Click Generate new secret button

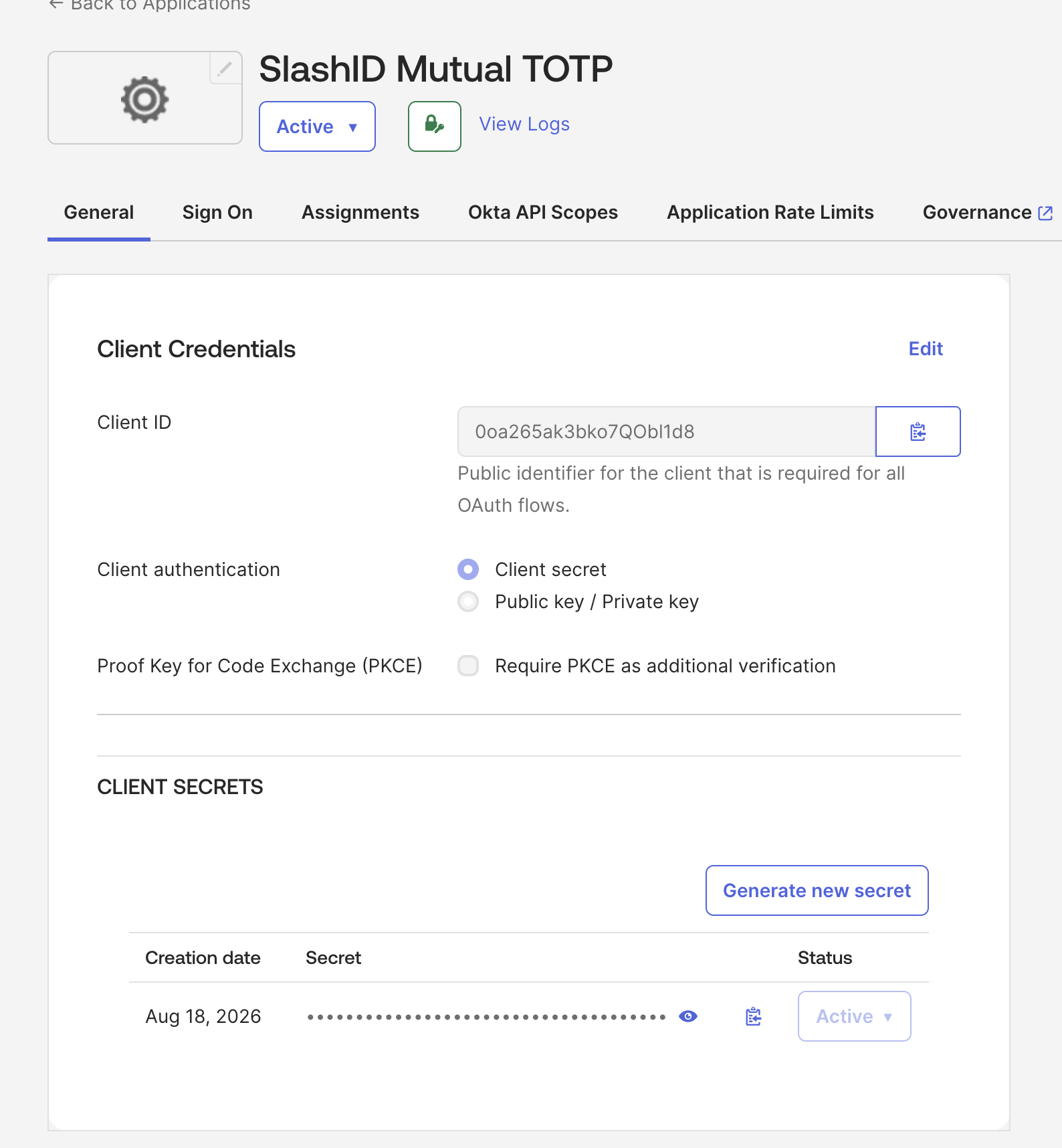pyautogui.click(x=817, y=890)
